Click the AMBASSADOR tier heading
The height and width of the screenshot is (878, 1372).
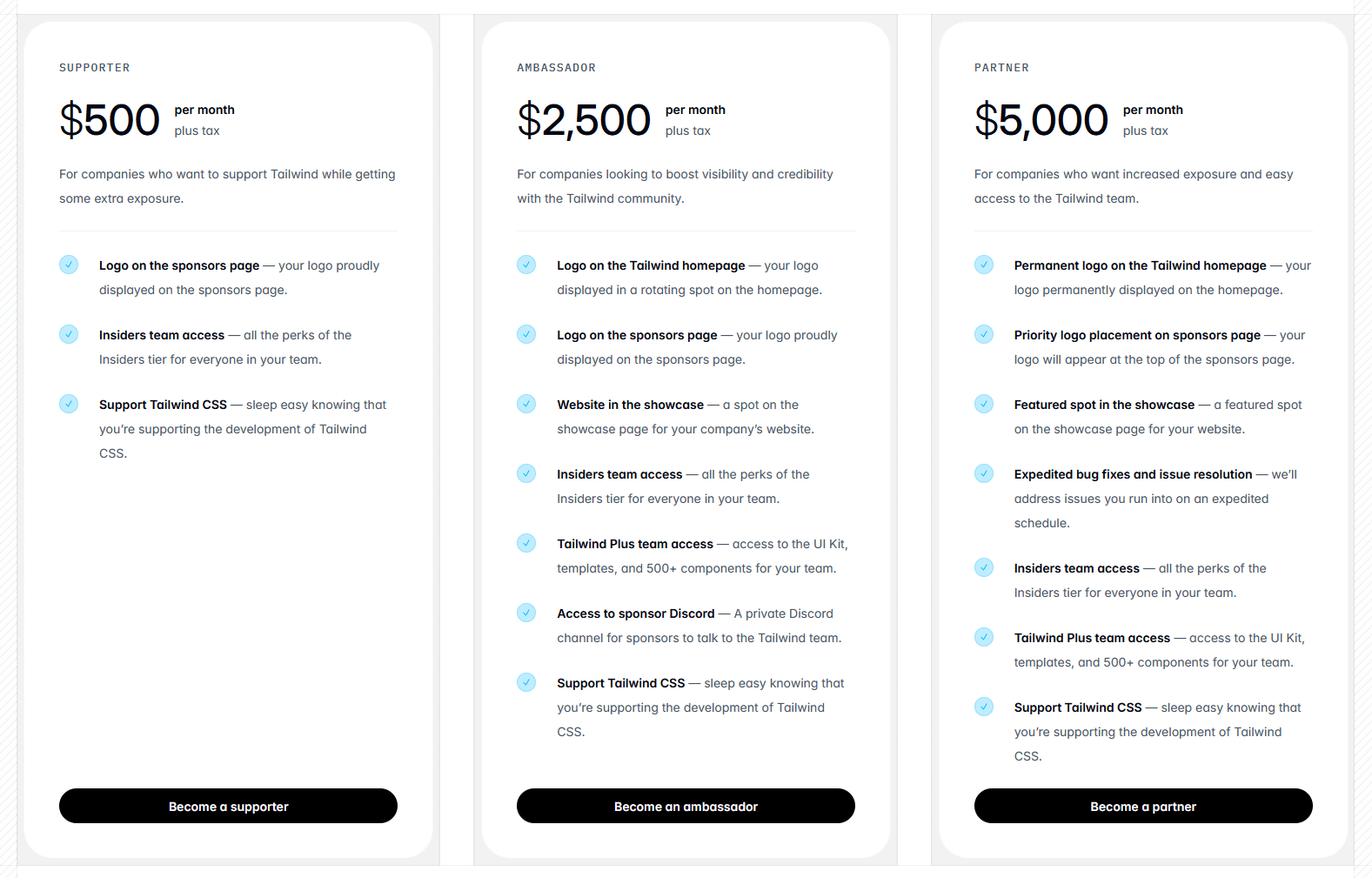(557, 68)
